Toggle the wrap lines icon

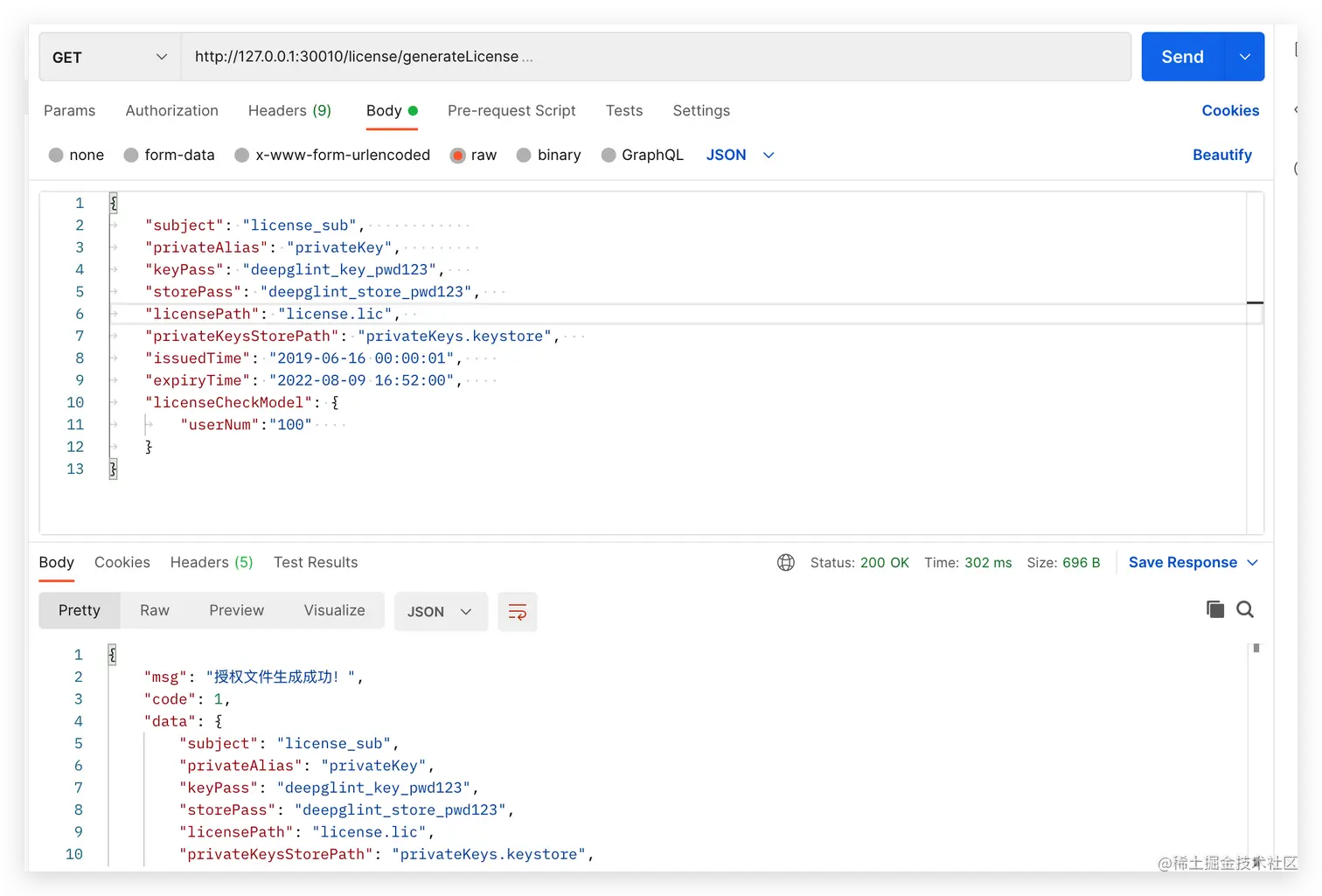[x=518, y=612]
